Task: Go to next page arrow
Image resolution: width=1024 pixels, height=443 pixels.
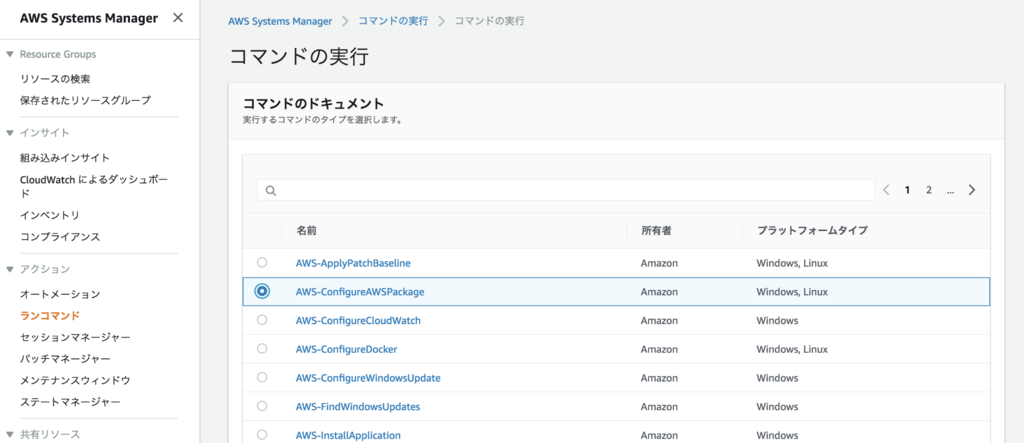Action: (x=972, y=190)
